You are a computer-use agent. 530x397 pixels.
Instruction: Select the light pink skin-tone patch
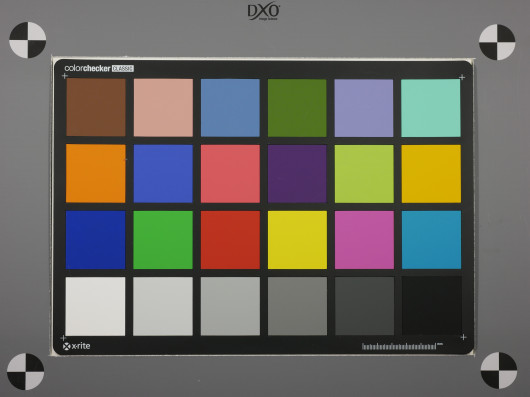pyautogui.click(x=163, y=107)
